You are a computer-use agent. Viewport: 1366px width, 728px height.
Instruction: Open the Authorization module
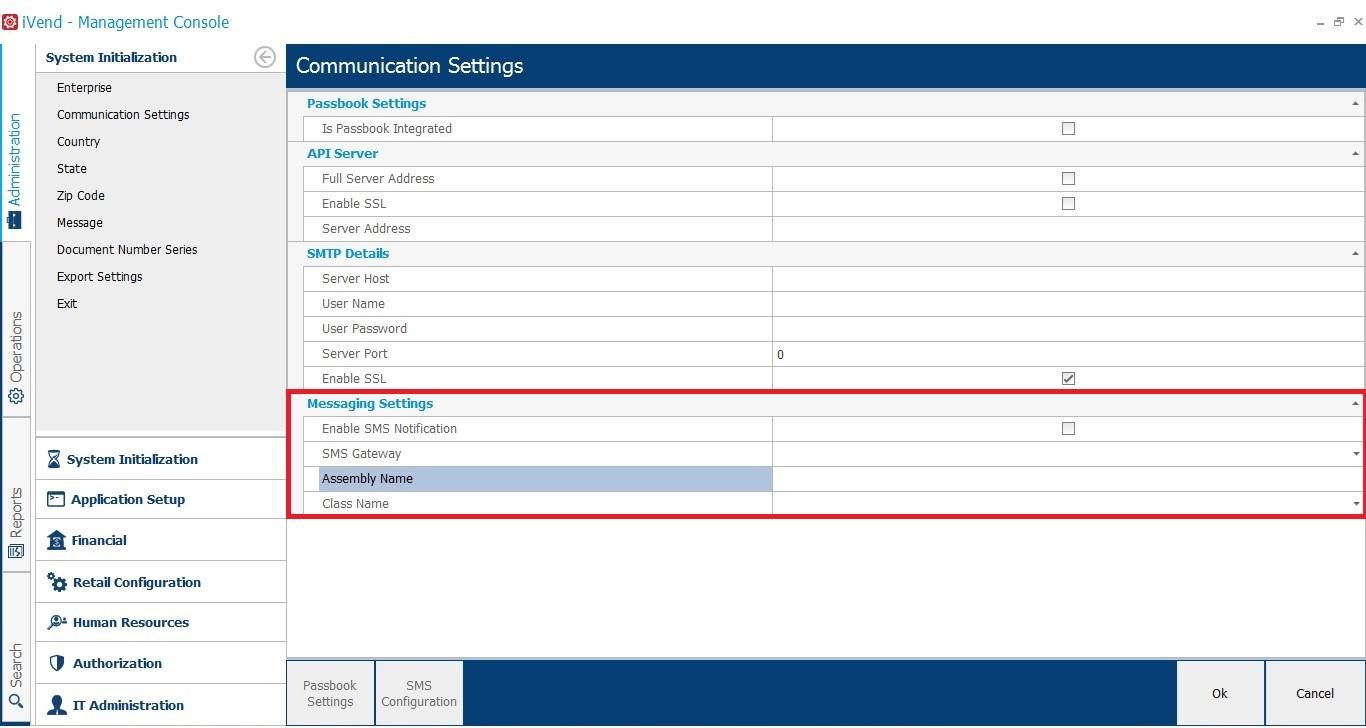tap(161, 663)
